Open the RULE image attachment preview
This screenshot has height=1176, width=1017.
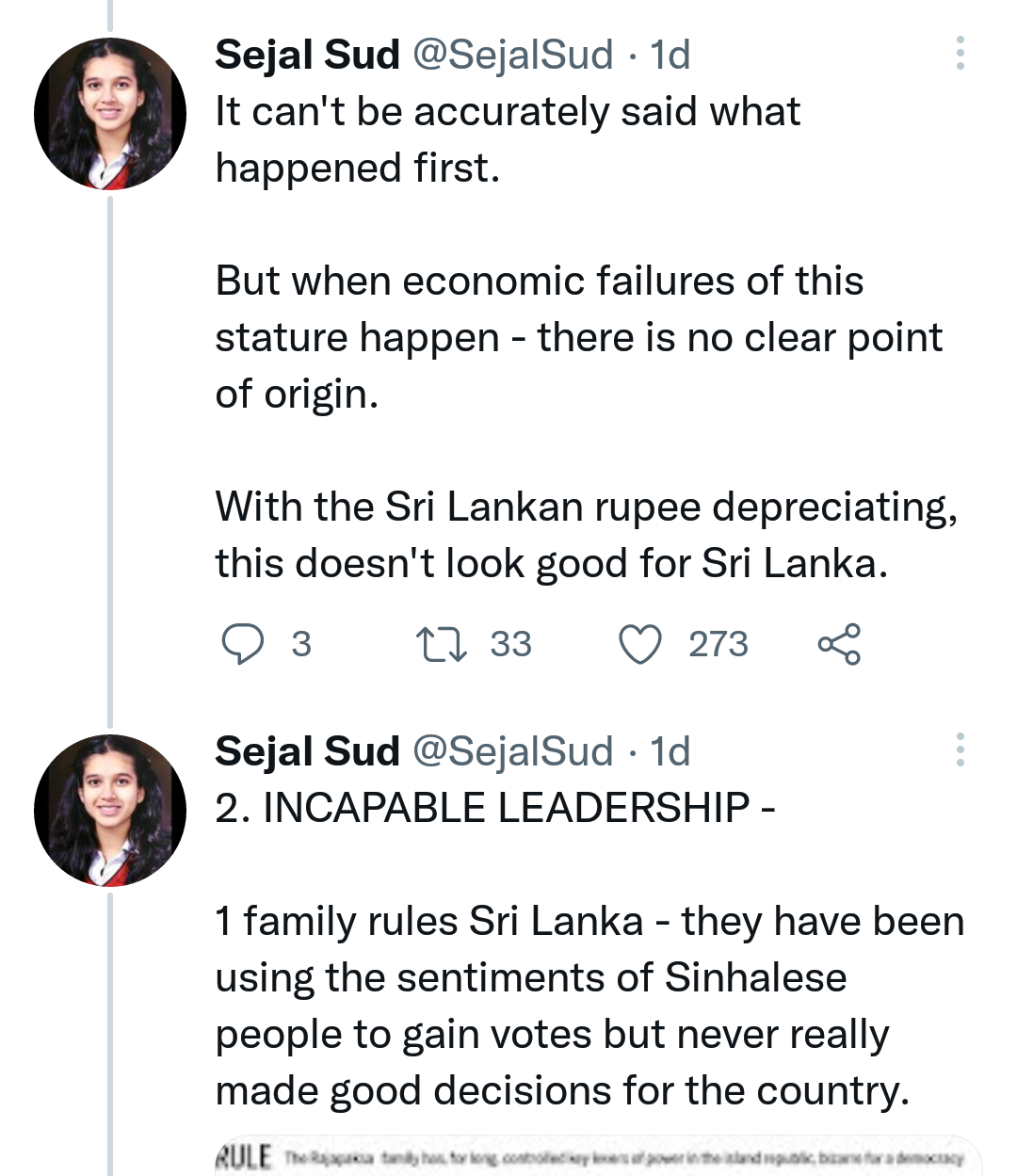point(598,1156)
